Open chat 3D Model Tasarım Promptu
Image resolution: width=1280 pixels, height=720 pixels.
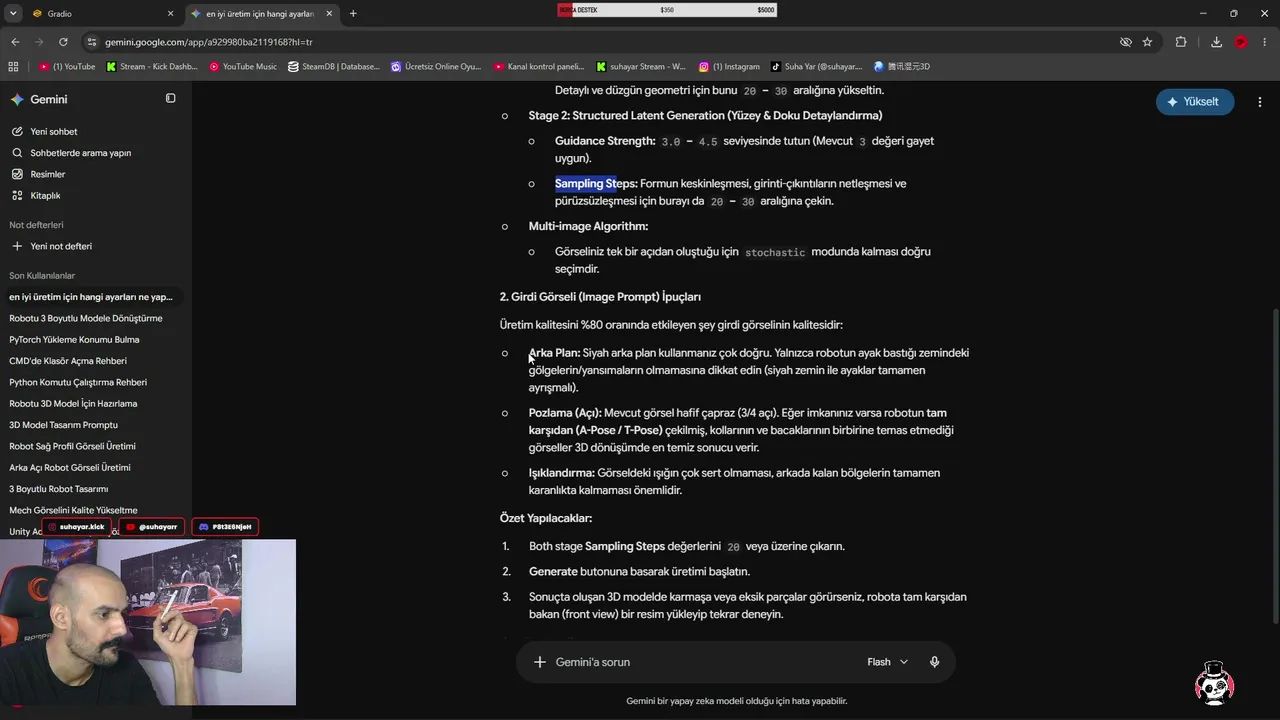63,425
